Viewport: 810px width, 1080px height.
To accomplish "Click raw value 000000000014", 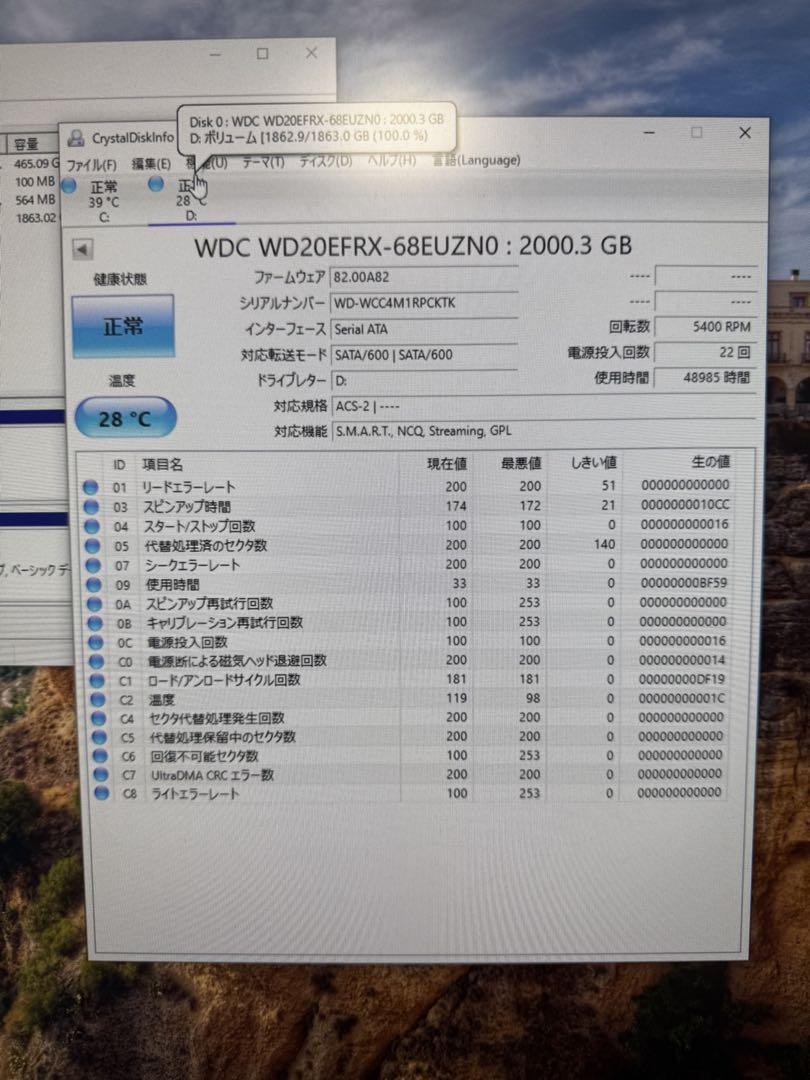I will point(683,660).
